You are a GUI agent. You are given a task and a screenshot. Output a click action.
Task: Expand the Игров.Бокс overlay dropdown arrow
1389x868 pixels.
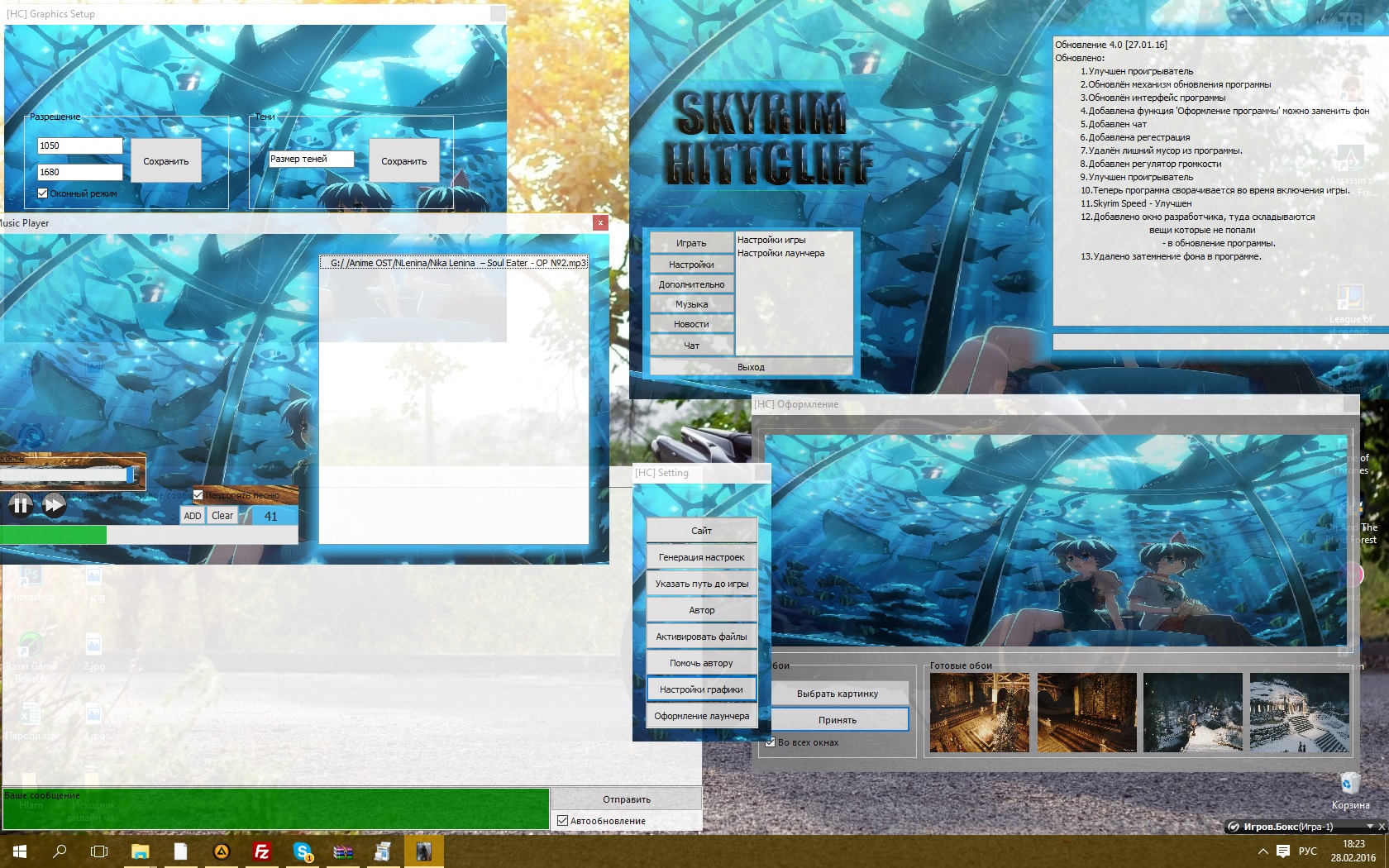1369,827
